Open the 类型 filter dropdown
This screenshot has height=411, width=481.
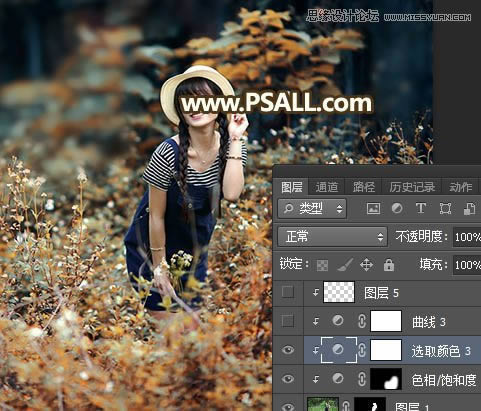coord(312,209)
